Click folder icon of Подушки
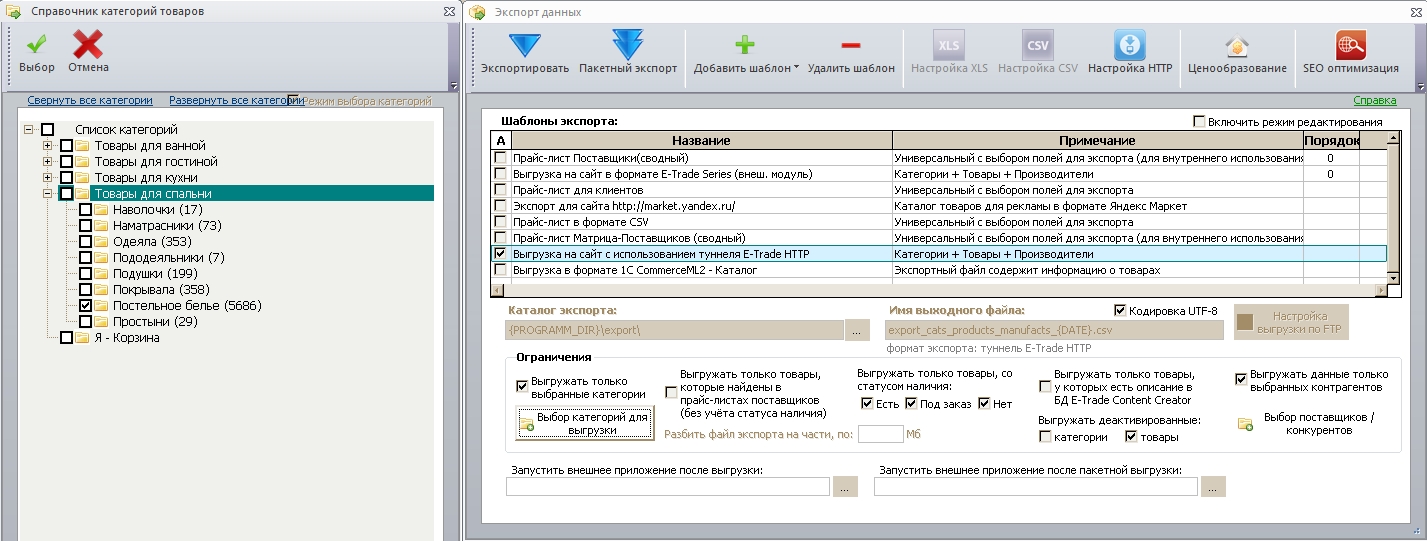The width and height of the screenshot is (1427, 541). (x=102, y=274)
